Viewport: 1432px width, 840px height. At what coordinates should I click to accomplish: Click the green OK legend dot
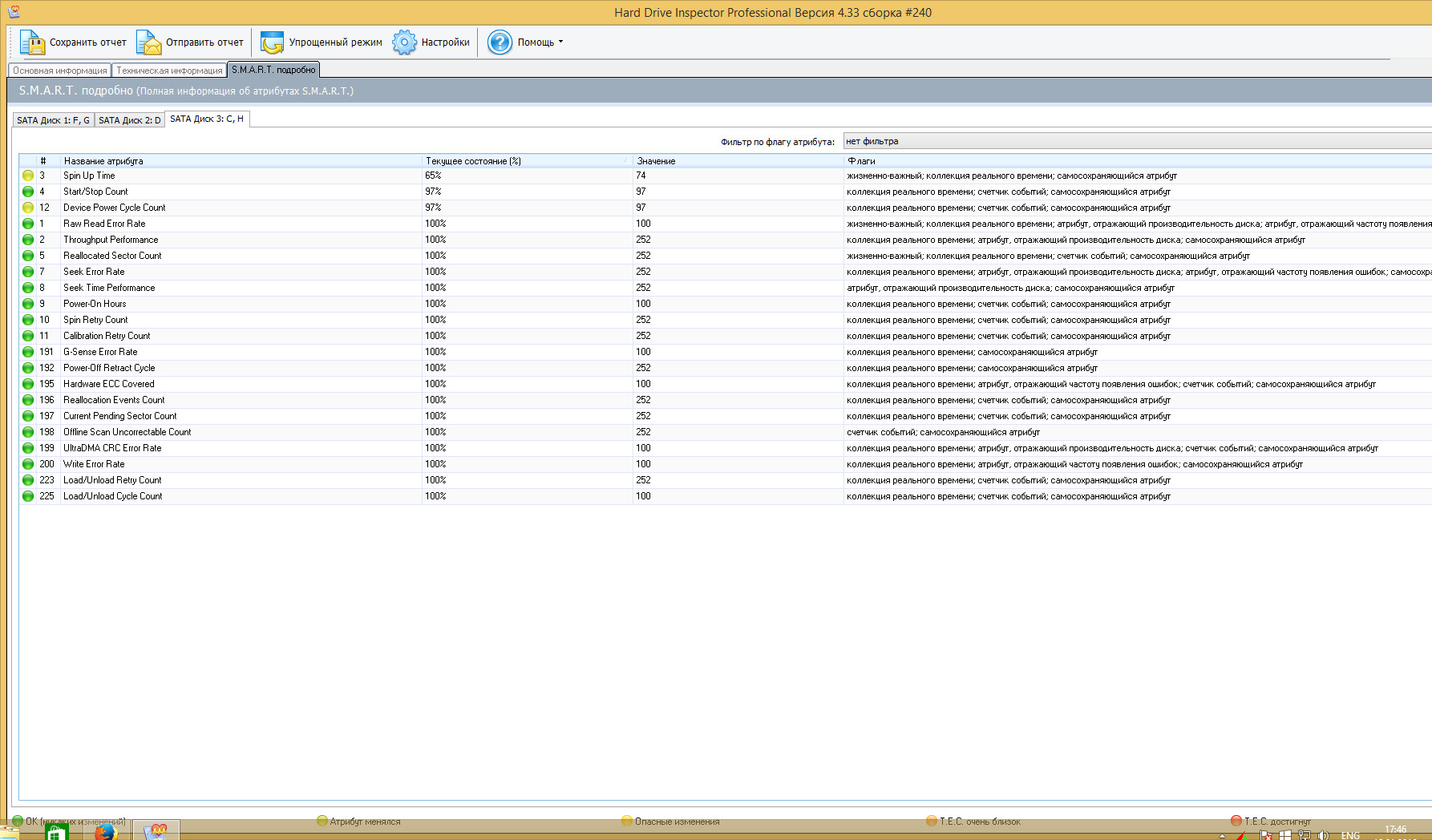pos(18,821)
